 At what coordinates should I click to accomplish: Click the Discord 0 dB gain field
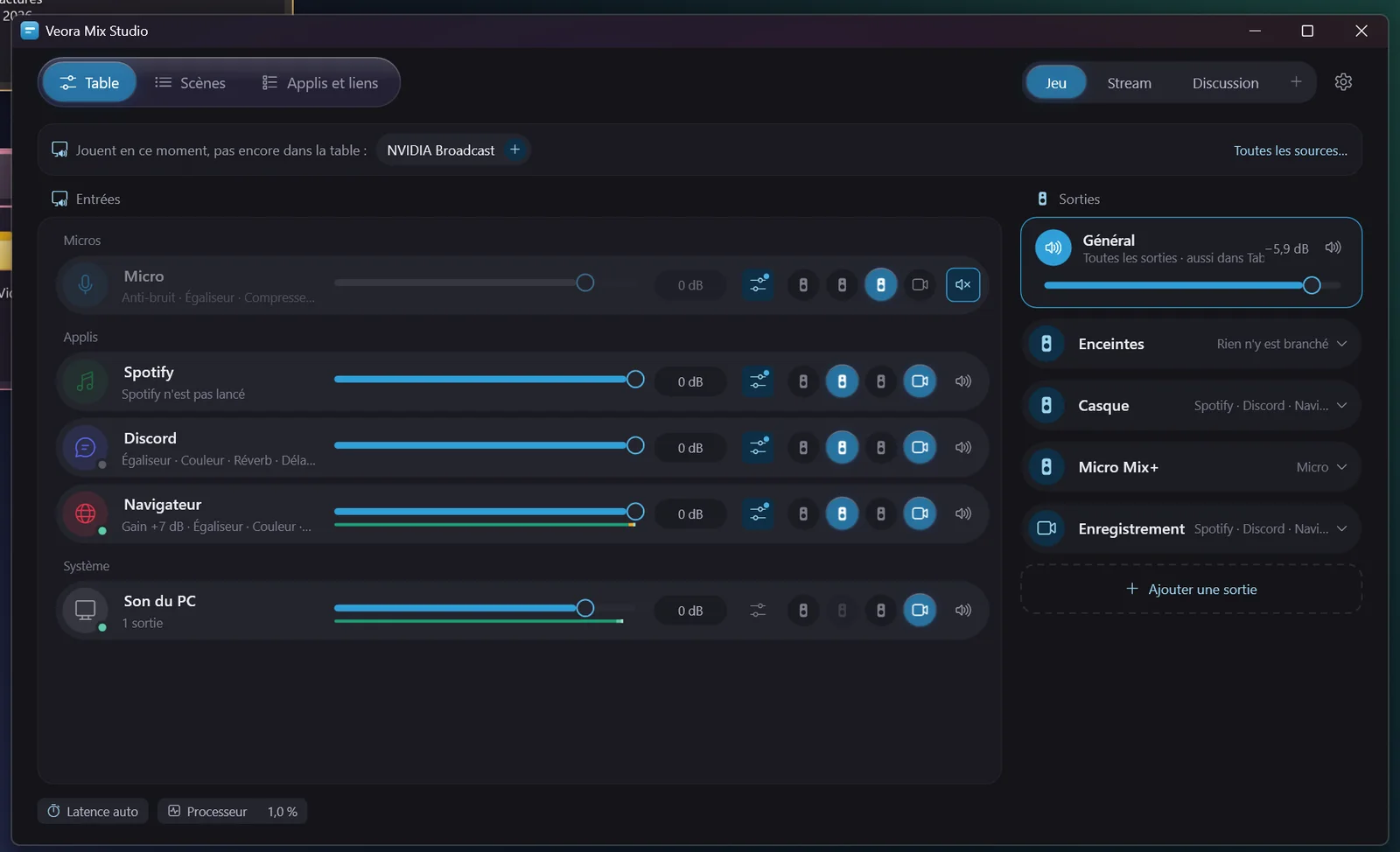click(690, 448)
